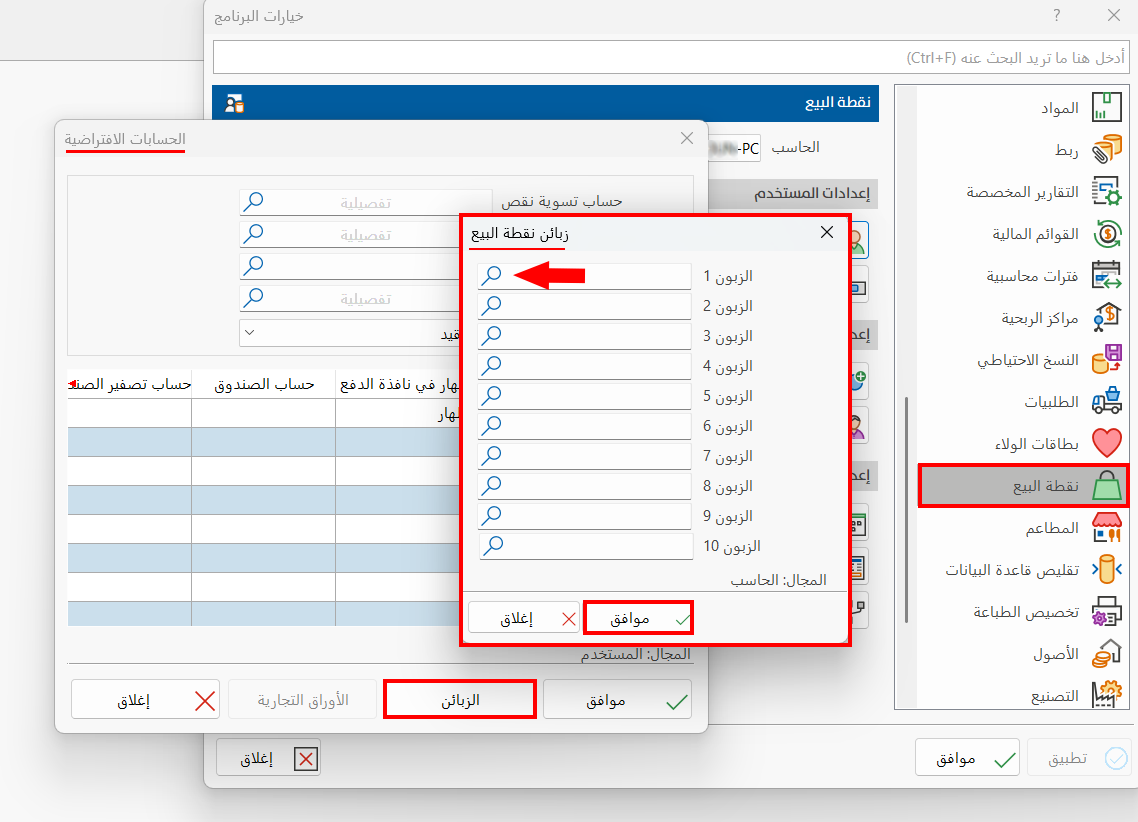Open بطاقات الولاء heart icon
The width and height of the screenshot is (1138, 822).
(x=1106, y=444)
